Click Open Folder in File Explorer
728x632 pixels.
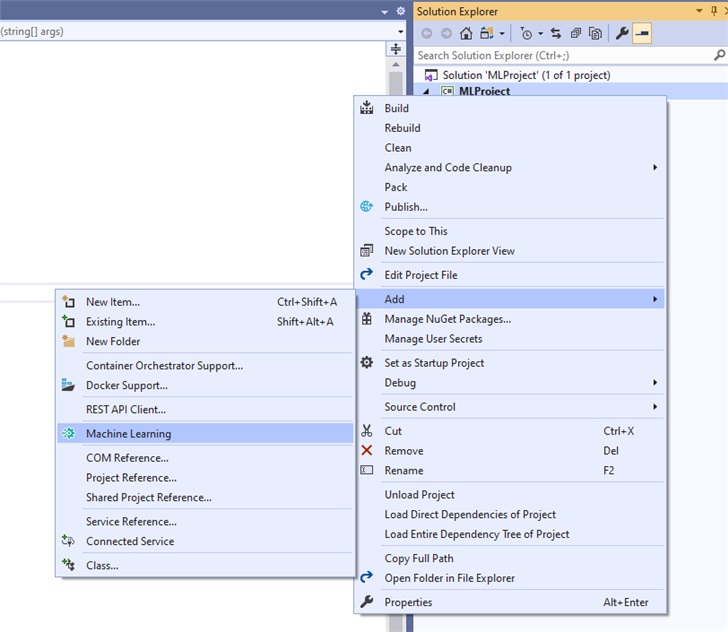point(511,578)
